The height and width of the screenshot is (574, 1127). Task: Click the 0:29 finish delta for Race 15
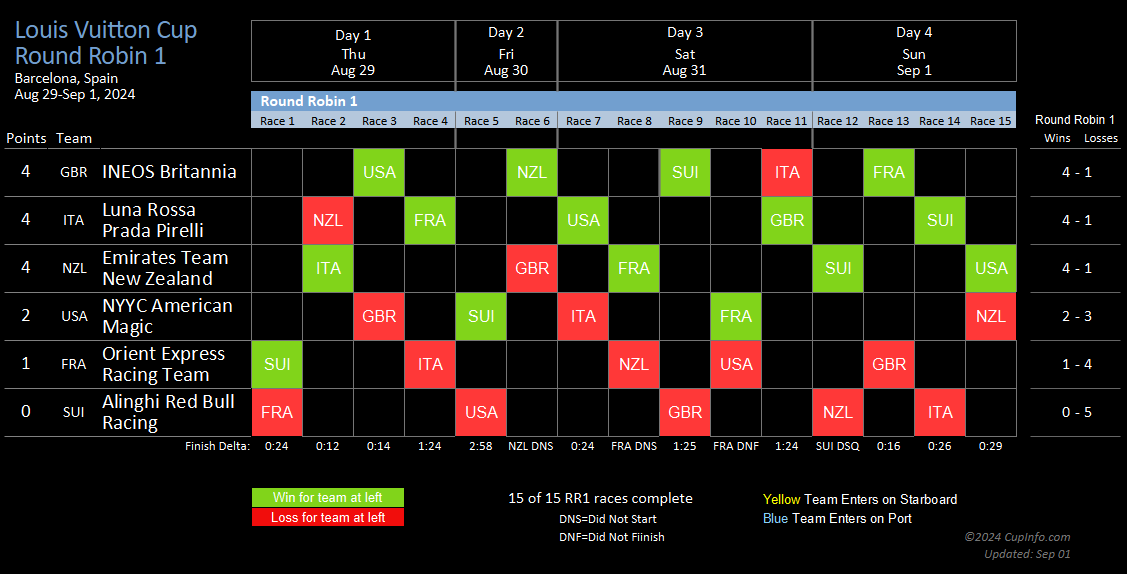991,446
